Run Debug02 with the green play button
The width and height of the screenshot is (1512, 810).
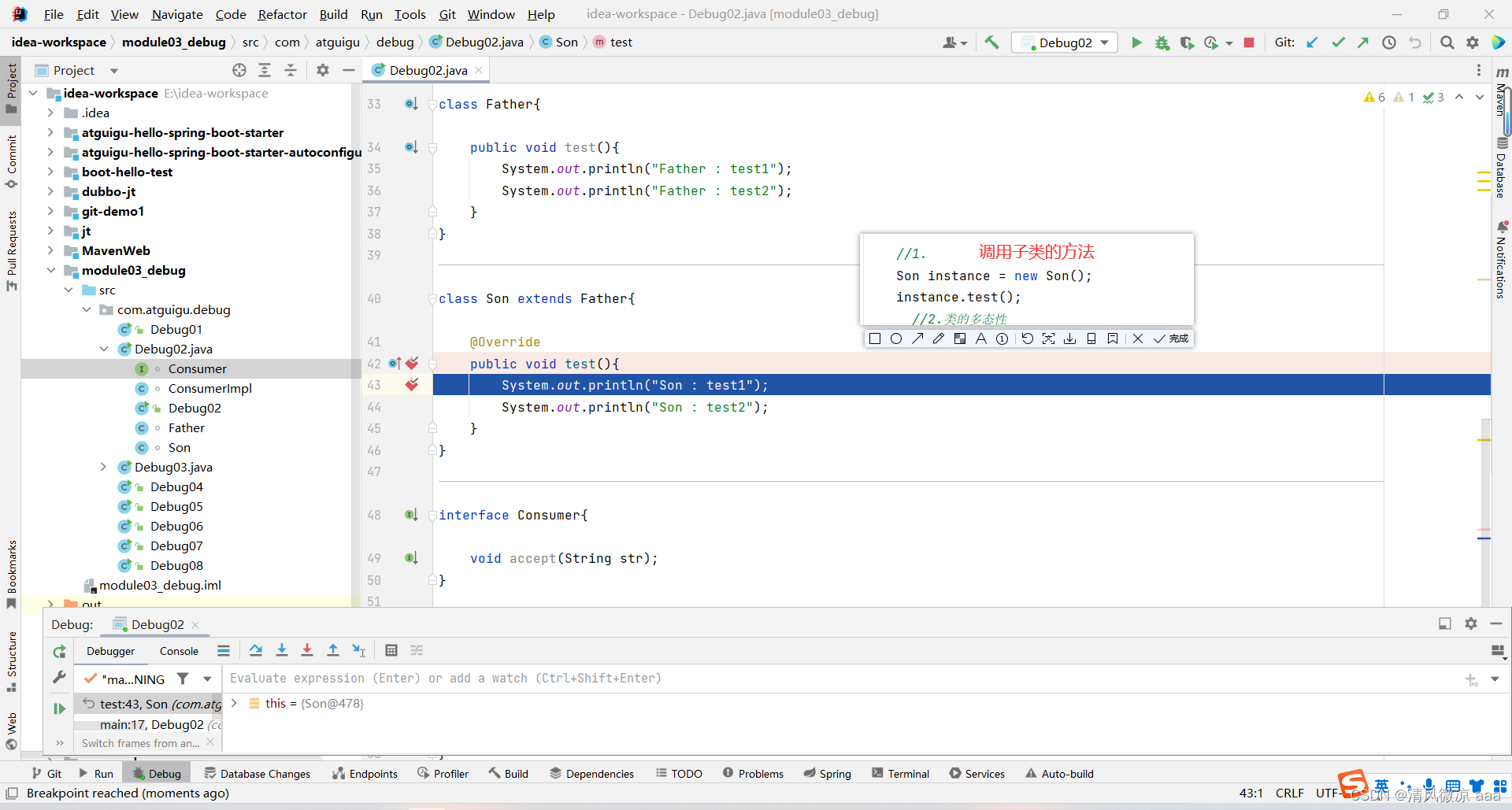click(x=1136, y=43)
